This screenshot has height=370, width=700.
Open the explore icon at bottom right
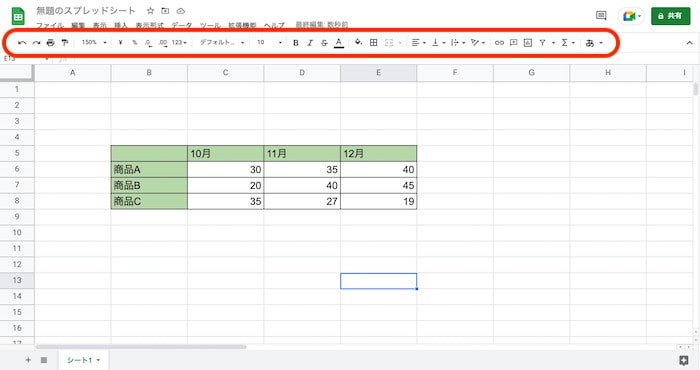(683, 360)
